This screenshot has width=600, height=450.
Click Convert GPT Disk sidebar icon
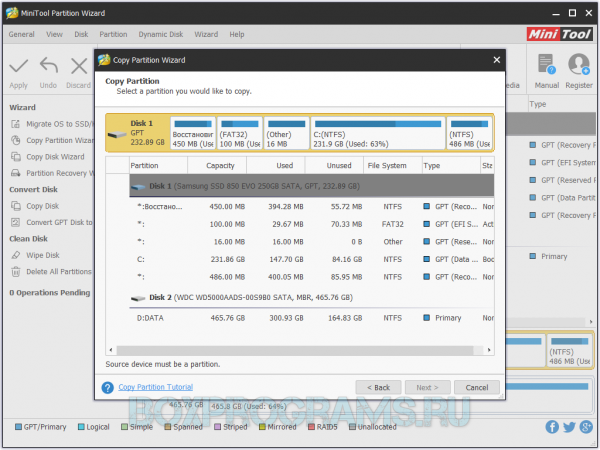(x=15, y=222)
